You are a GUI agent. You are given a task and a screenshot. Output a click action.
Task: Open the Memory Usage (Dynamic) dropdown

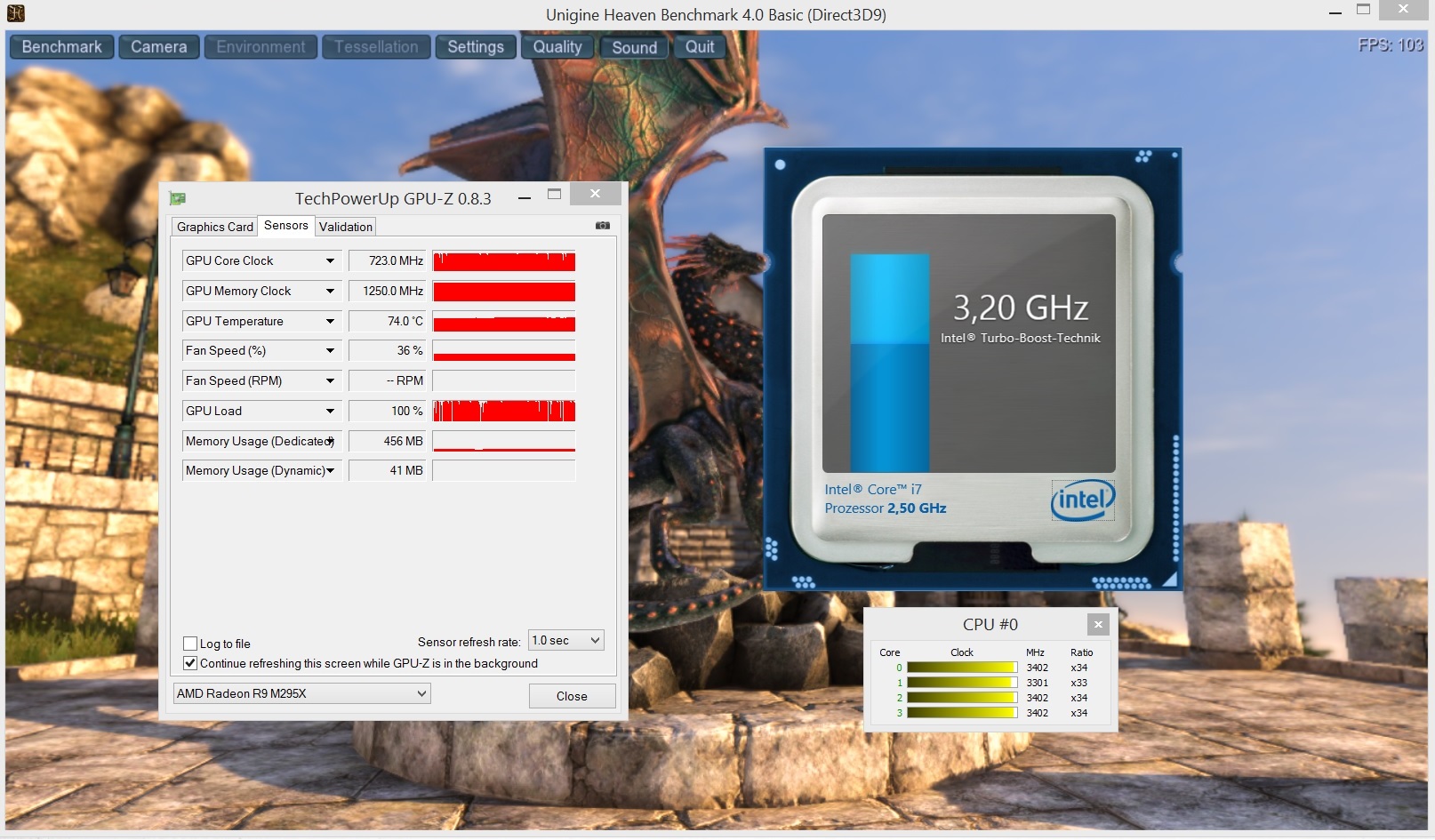(330, 470)
